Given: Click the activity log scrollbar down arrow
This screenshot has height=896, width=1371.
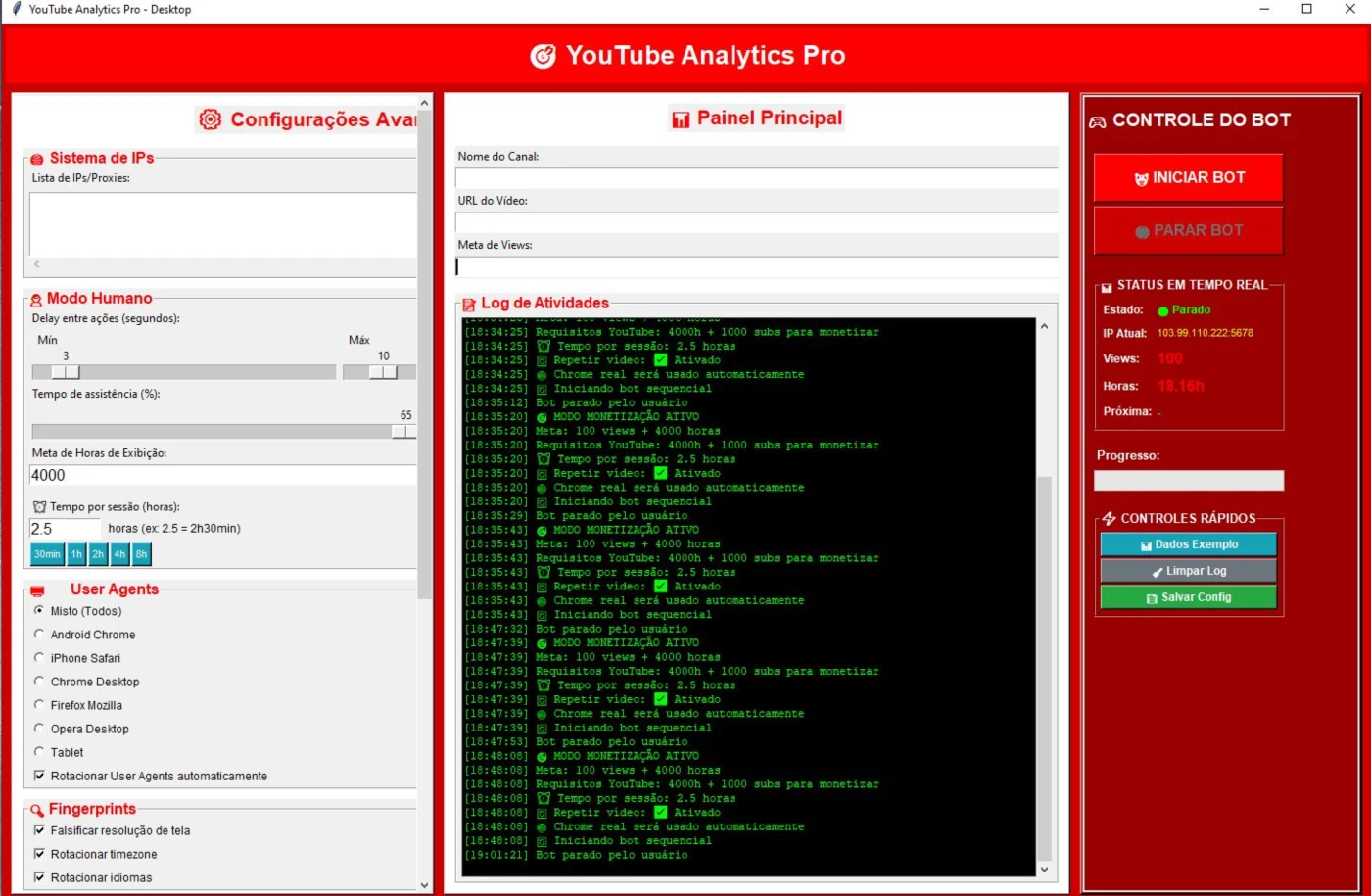Looking at the screenshot, I should (x=1044, y=869).
